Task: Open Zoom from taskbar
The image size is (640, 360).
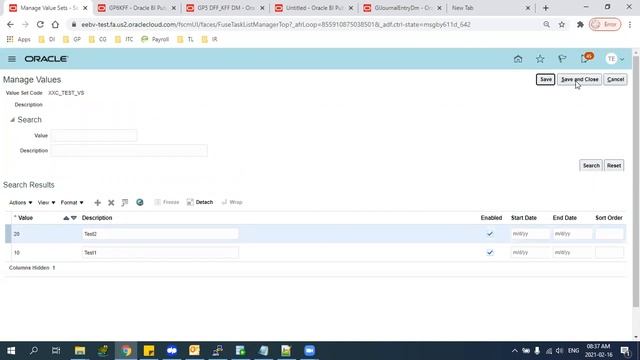Action: point(309,351)
